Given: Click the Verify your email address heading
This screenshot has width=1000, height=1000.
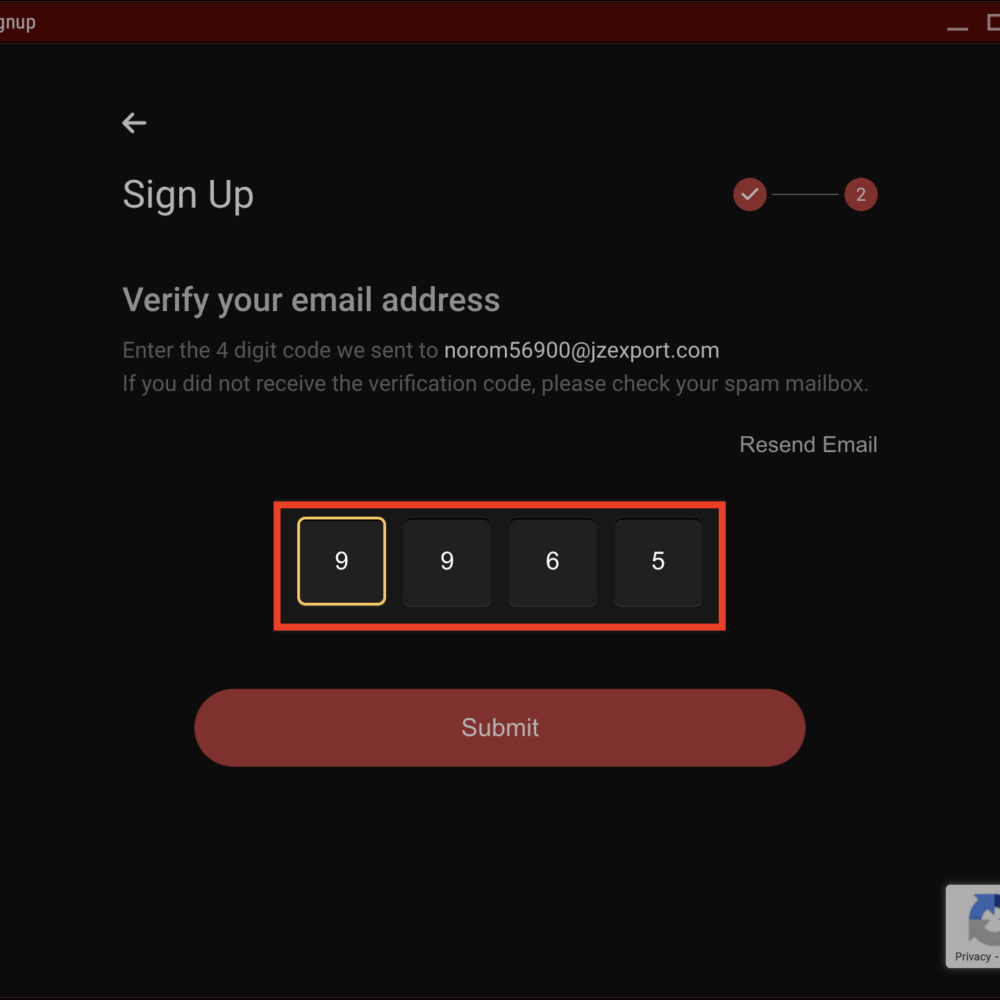Looking at the screenshot, I should click(311, 300).
